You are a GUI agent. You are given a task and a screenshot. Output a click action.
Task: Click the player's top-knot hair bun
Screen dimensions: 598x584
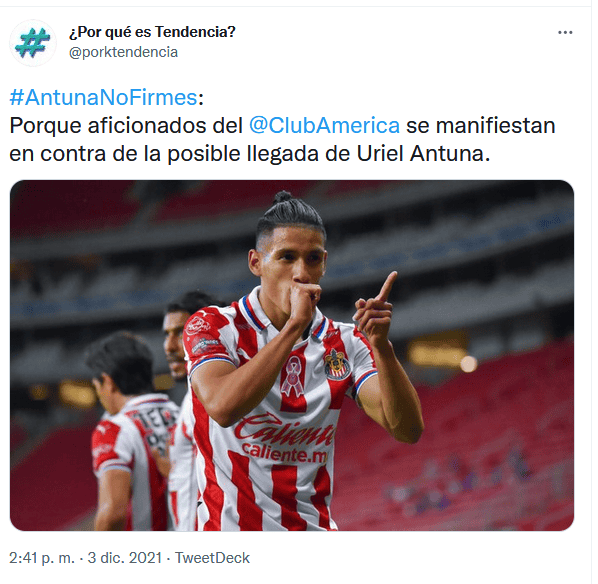pos(285,198)
